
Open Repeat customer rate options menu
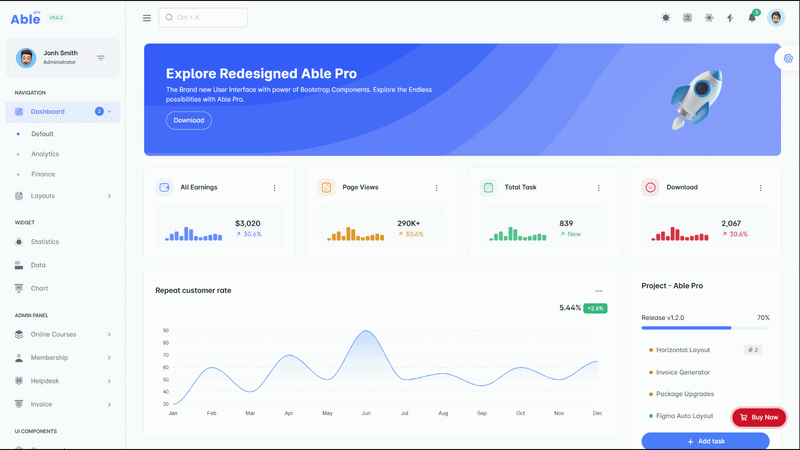(599, 291)
